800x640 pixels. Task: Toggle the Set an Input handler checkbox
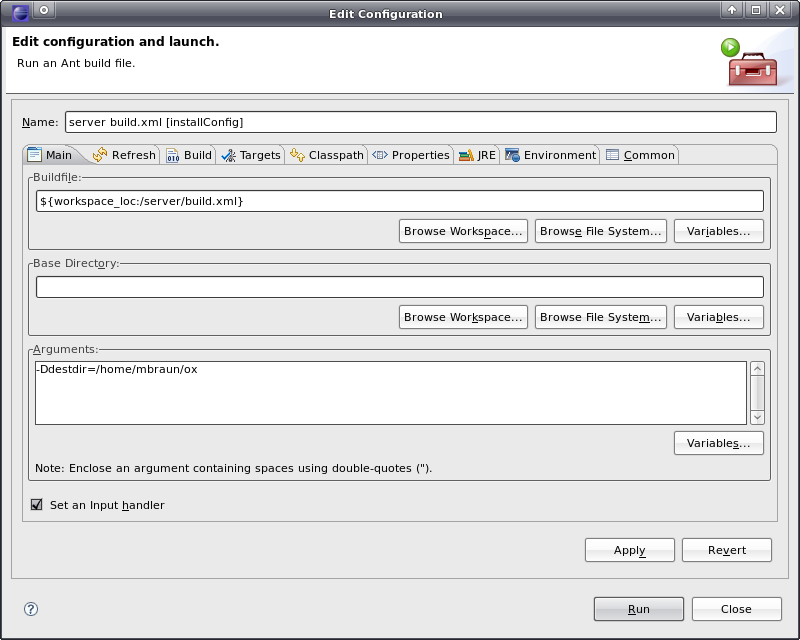click(37, 505)
